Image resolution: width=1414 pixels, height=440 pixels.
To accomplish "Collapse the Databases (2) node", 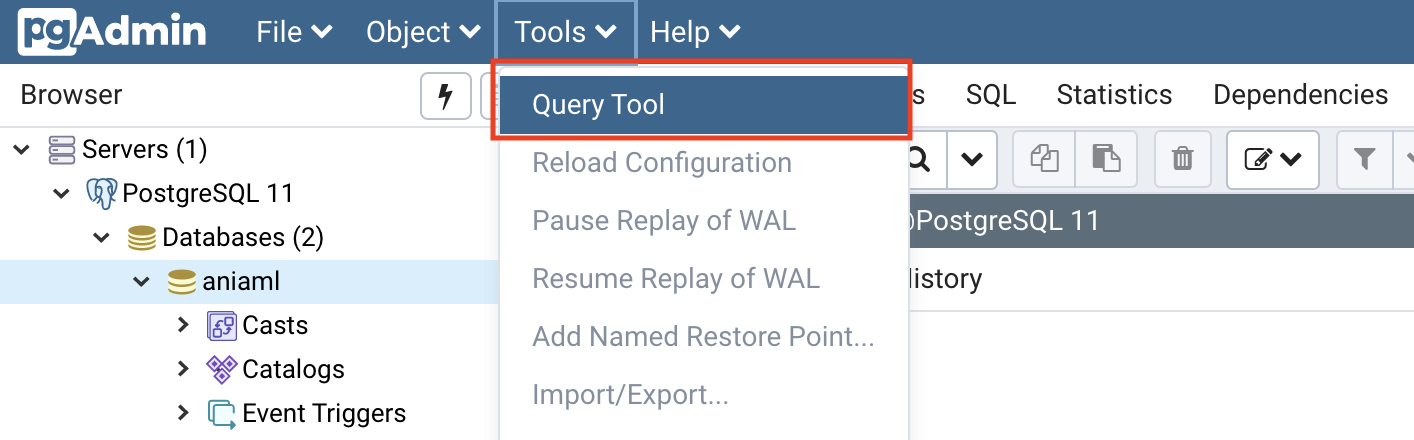I will click(102, 238).
